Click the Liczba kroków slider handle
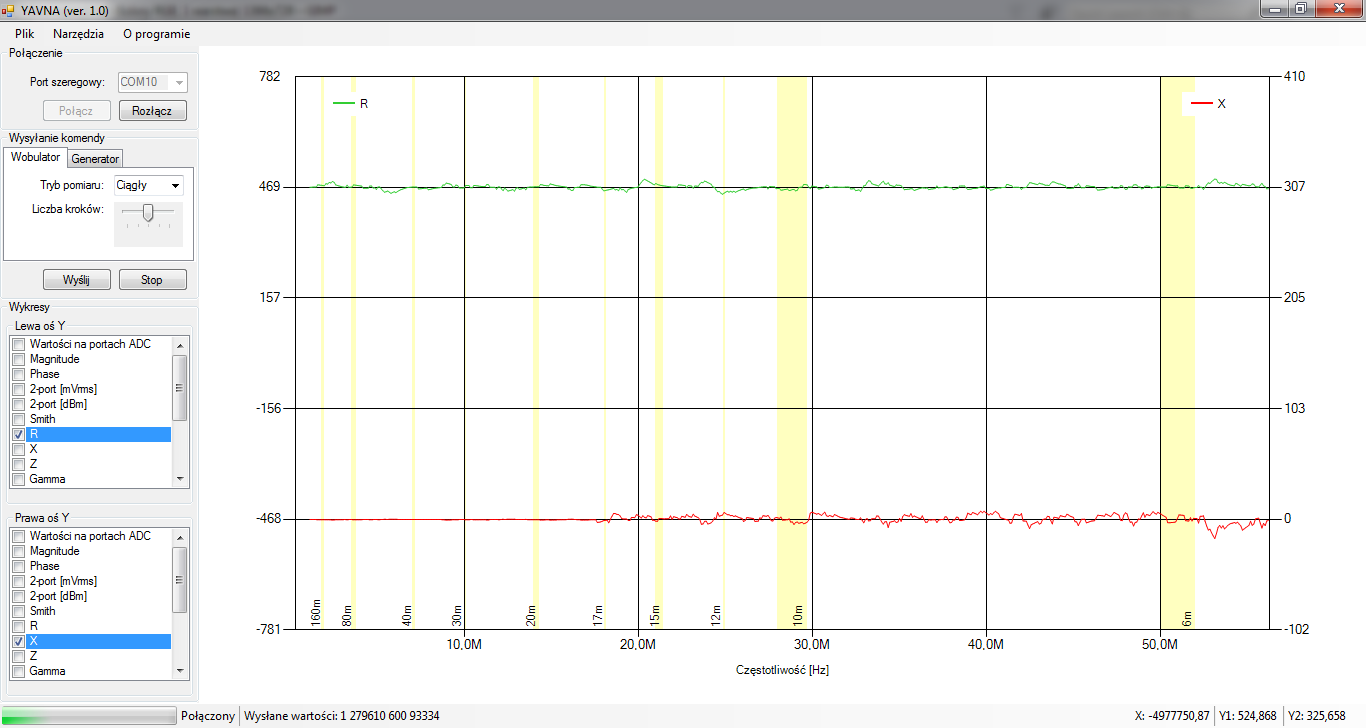This screenshot has width=1366, height=728. (x=148, y=212)
